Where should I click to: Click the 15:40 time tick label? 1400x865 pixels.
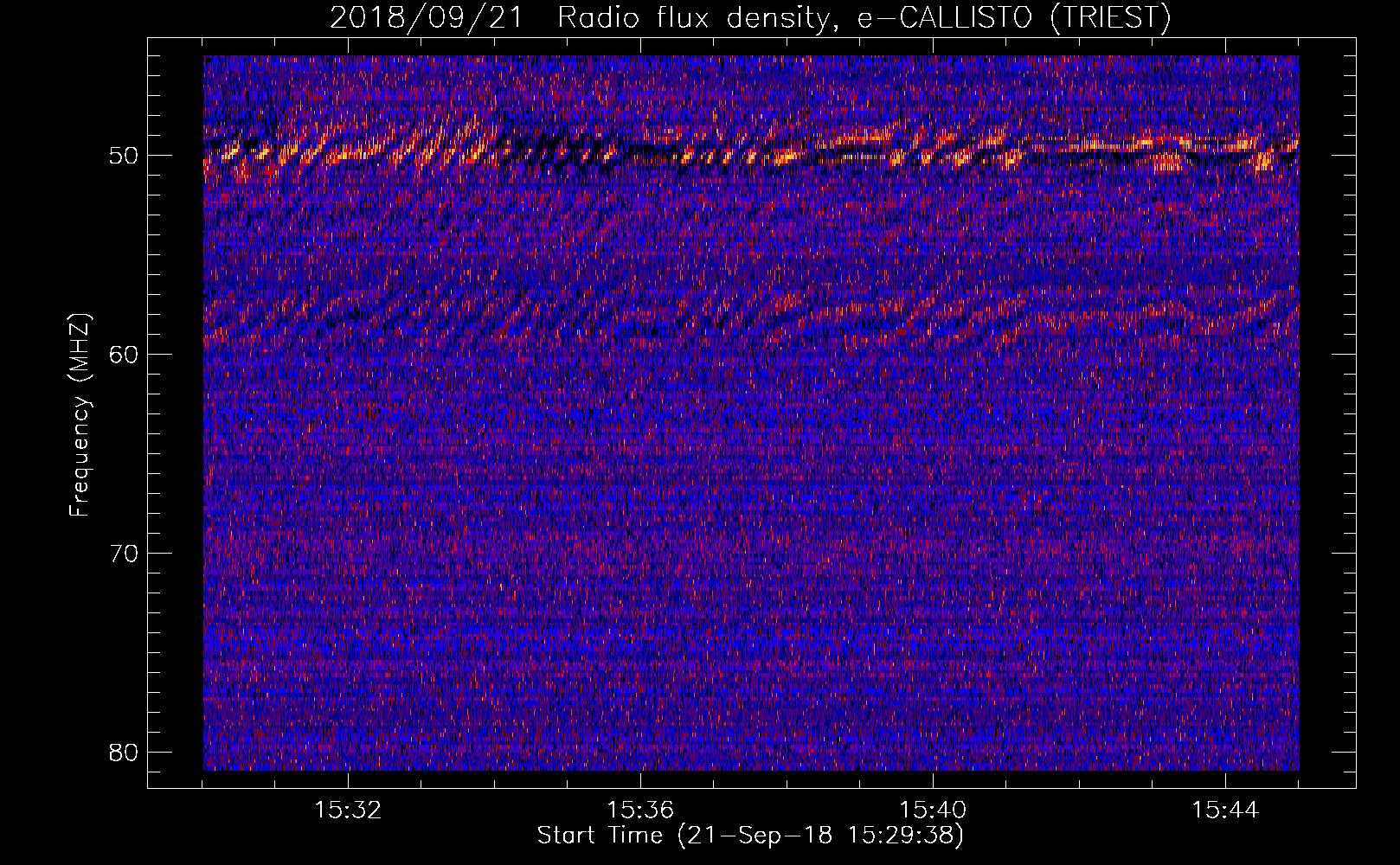tap(933, 811)
